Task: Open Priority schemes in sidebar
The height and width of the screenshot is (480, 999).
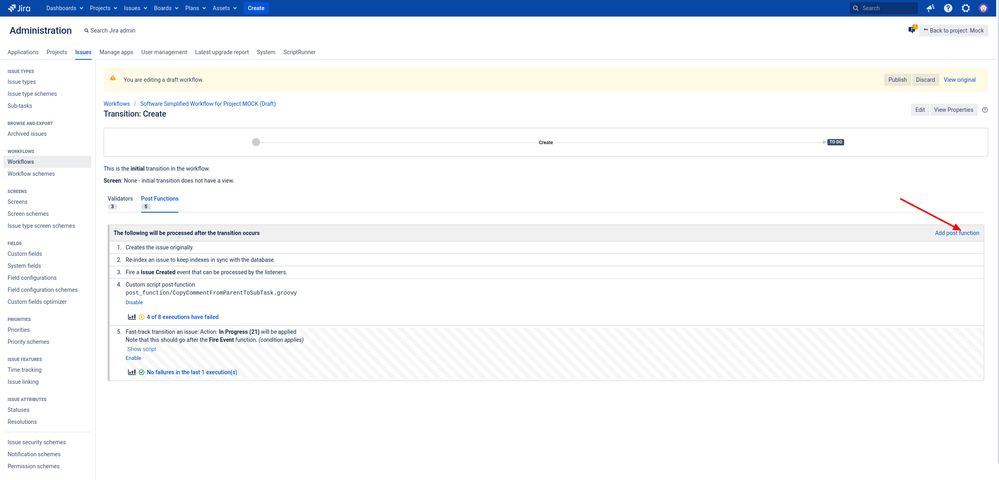Action: [x=29, y=342]
